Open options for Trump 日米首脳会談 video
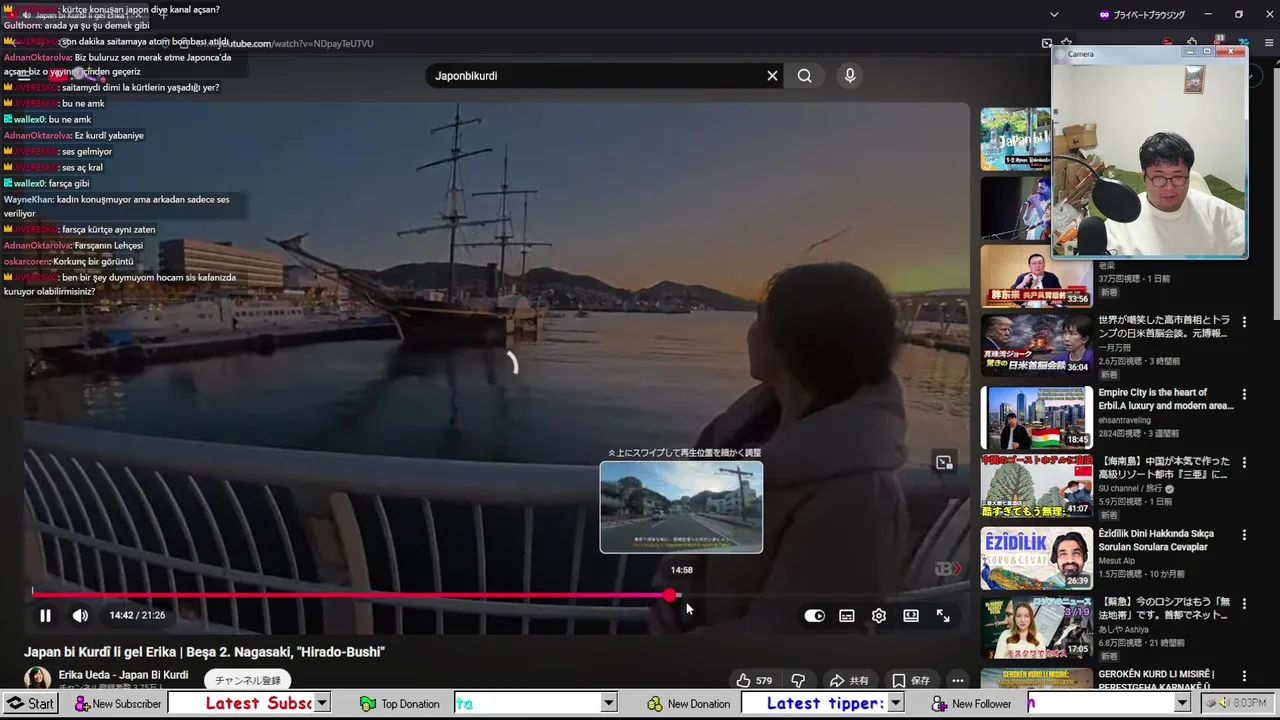This screenshot has height=720, width=1280. (1244, 322)
